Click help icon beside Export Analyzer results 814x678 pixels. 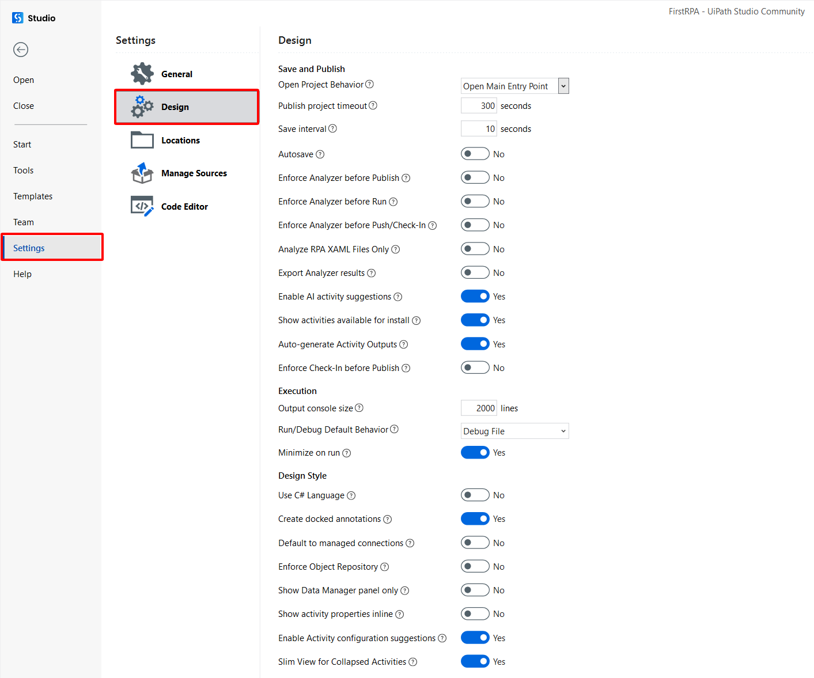372,273
